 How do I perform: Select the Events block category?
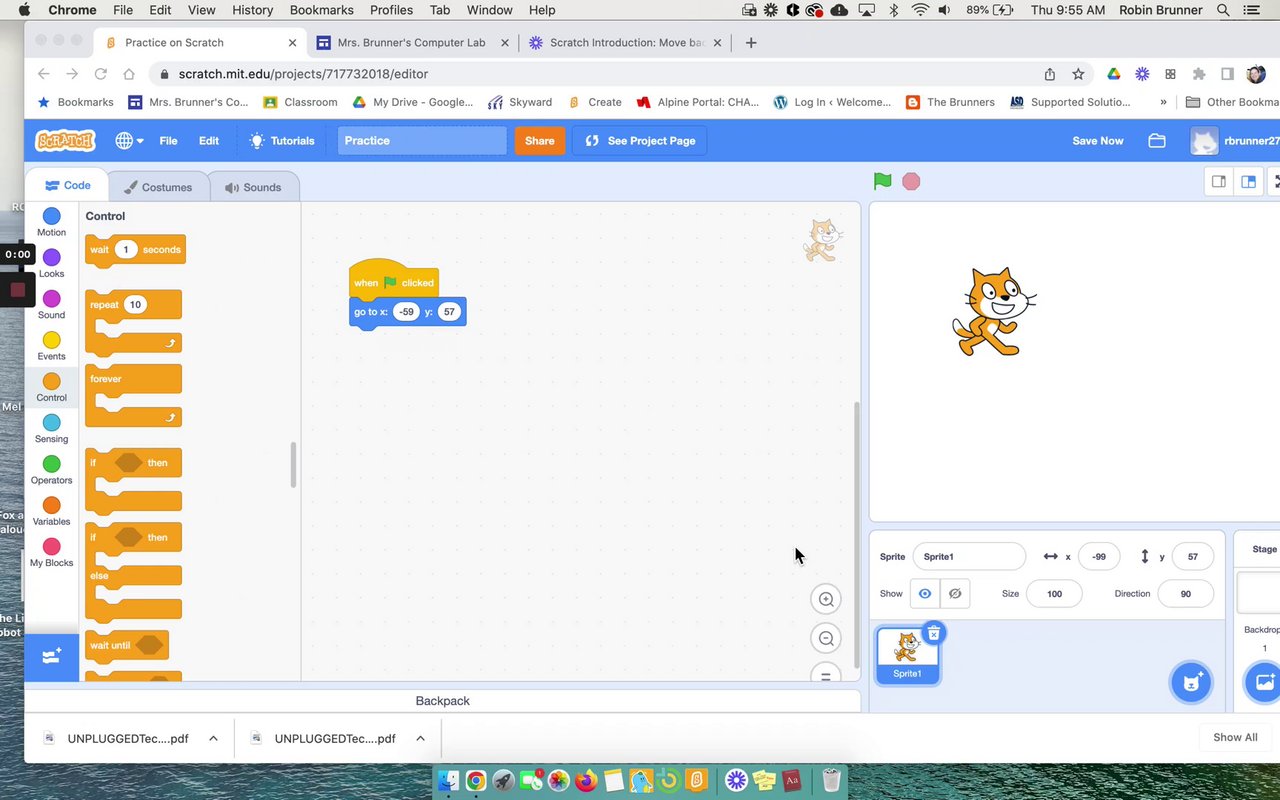pos(51,346)
